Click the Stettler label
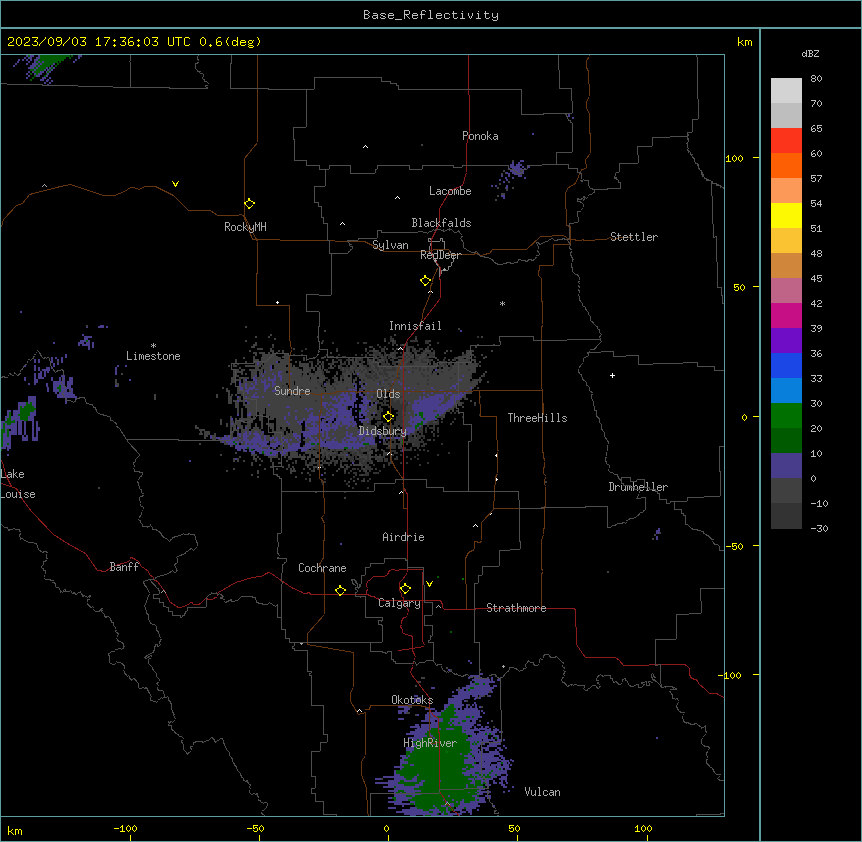The height and width of the screenshot is (842, 862). click(x=634, y=237)
